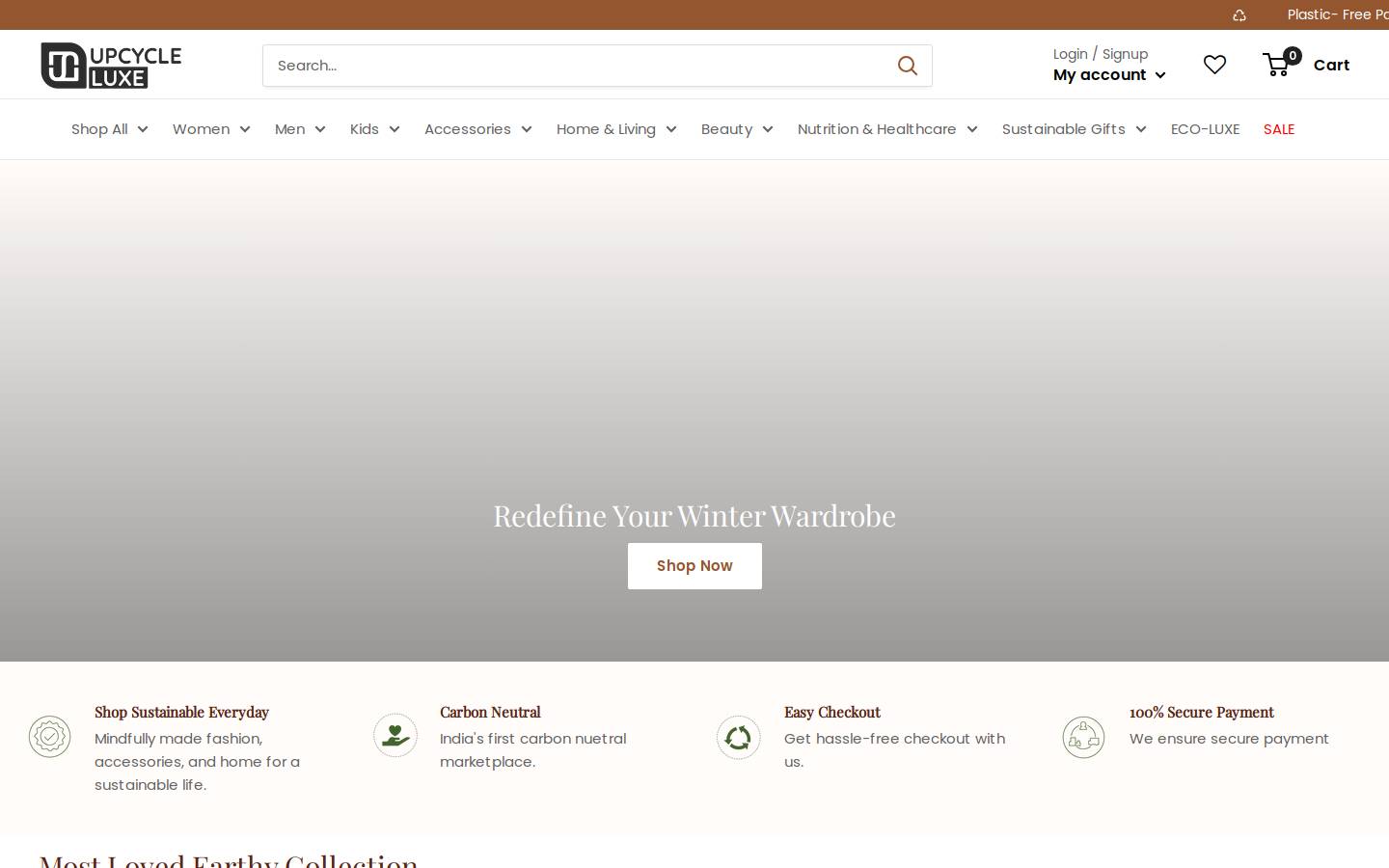Click the Carbon Neutral title
The height and width of the screenshot is (868, 1389).
490,712
